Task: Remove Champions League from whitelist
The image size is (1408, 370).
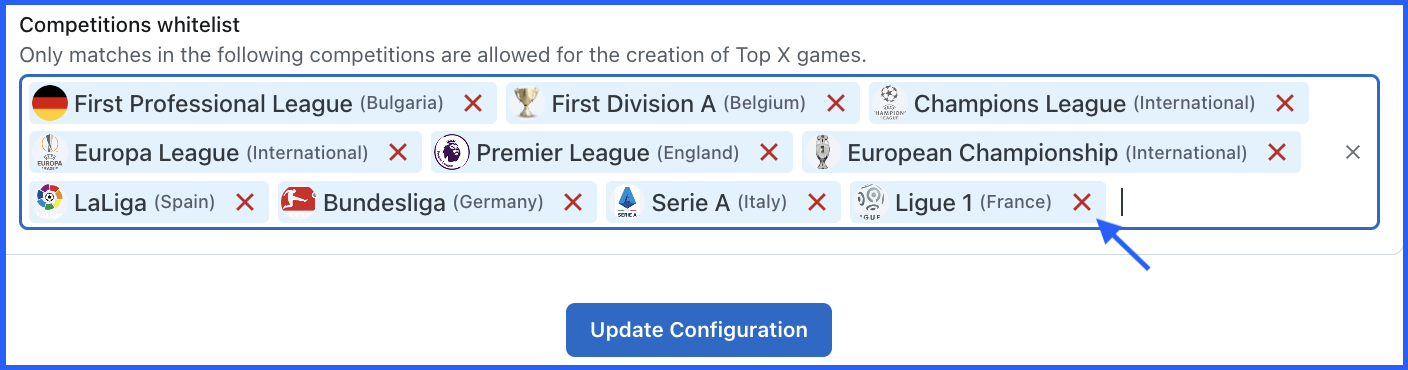Action: [1285, 103]
